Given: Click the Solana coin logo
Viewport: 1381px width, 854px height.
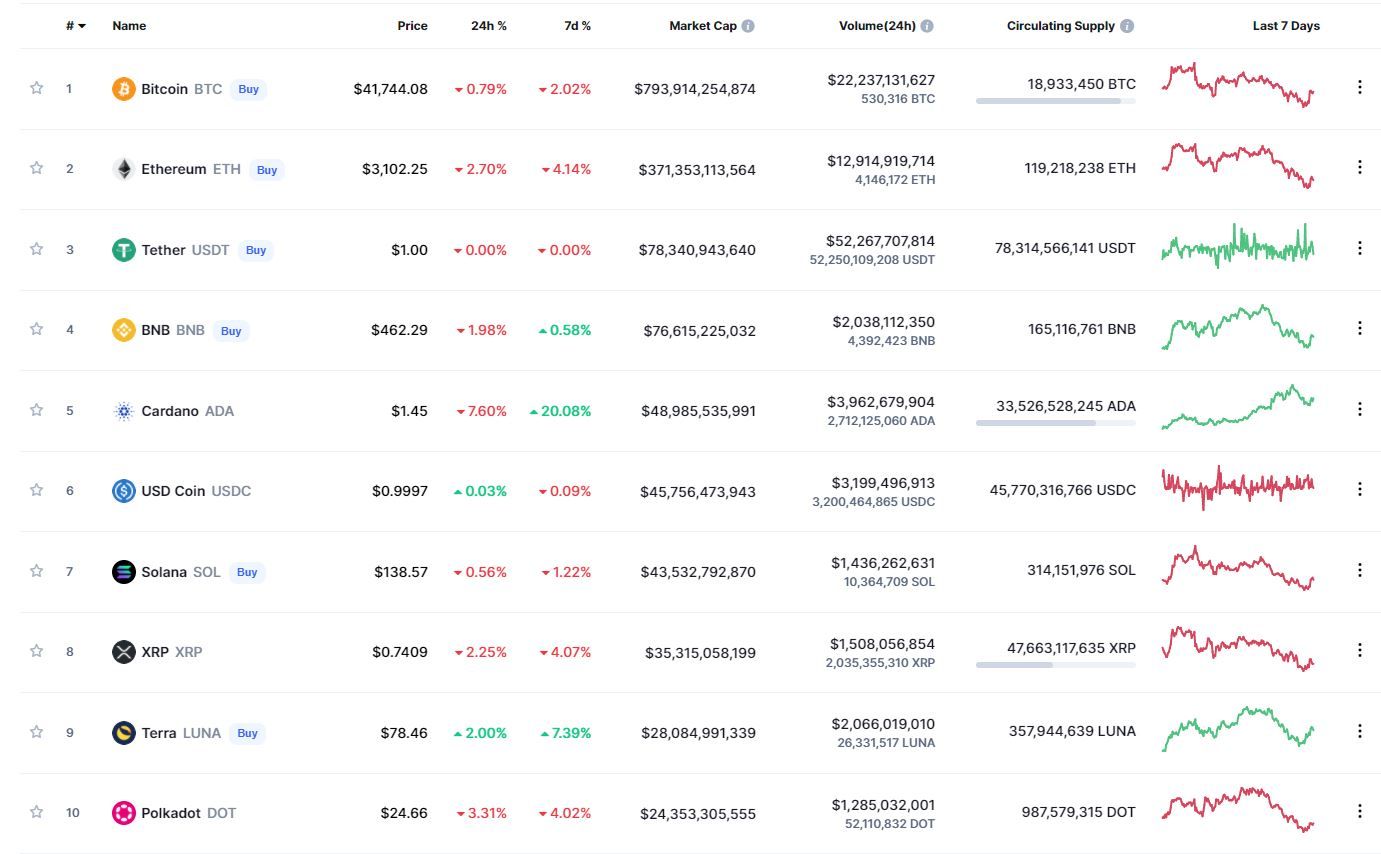Looking at the screenshot, I should [123, 572].
